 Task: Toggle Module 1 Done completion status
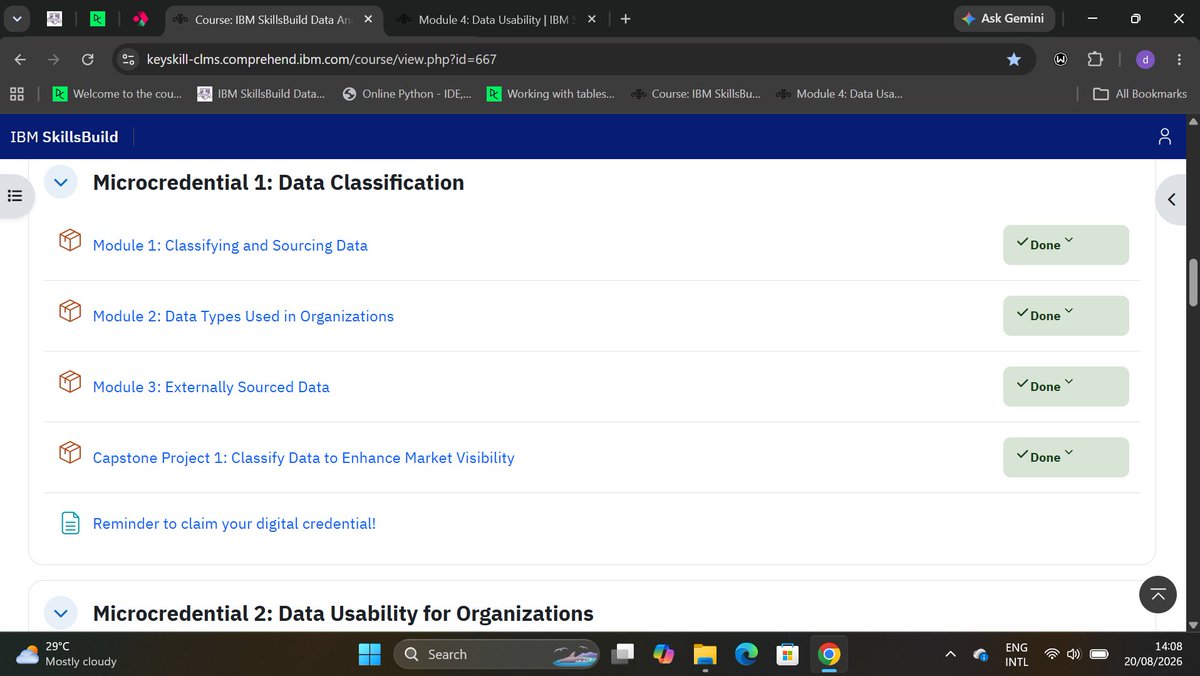point(1066,245)
